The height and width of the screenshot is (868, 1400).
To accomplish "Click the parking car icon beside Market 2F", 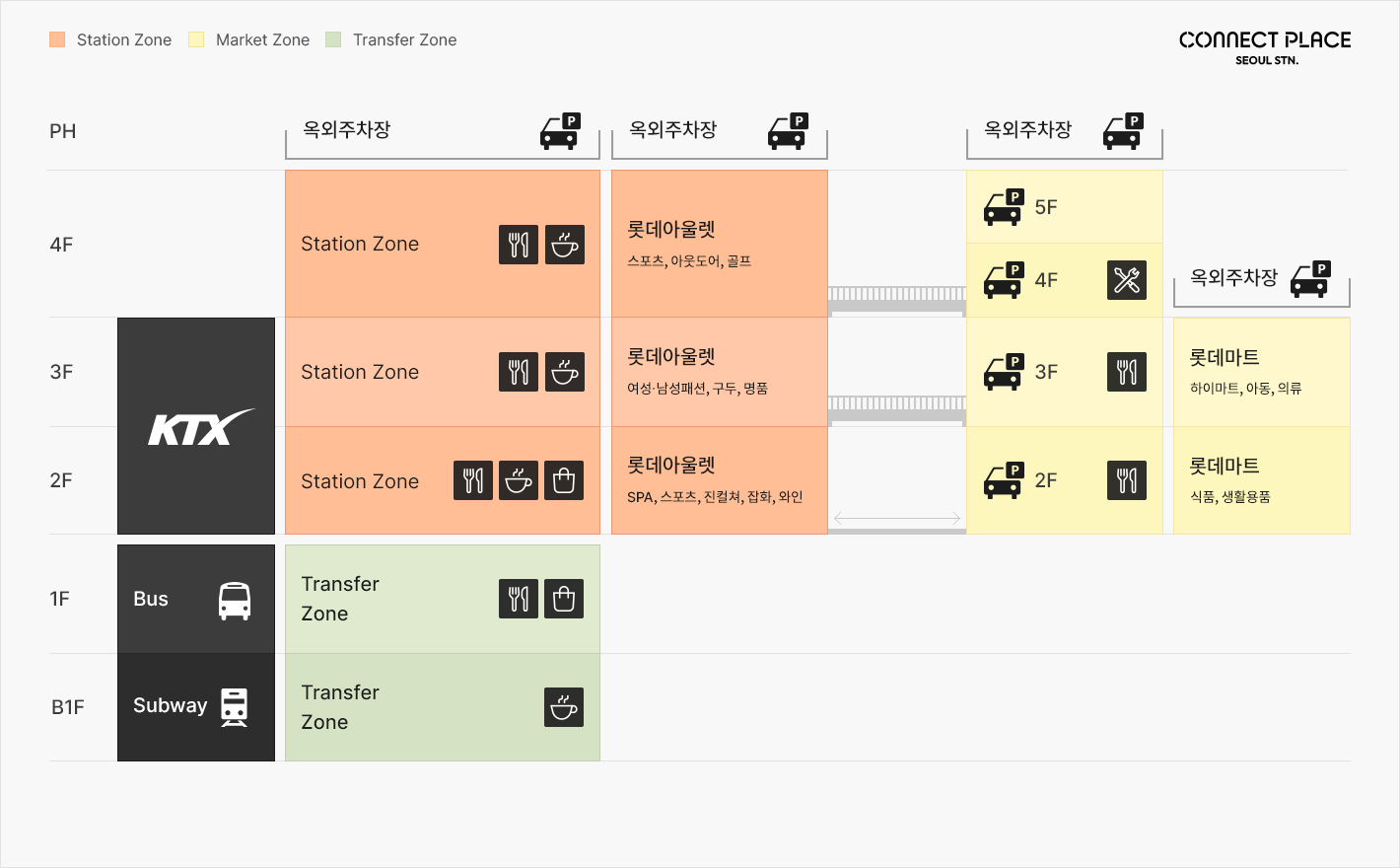I will pyautogui.click(x=1004, y=480).
